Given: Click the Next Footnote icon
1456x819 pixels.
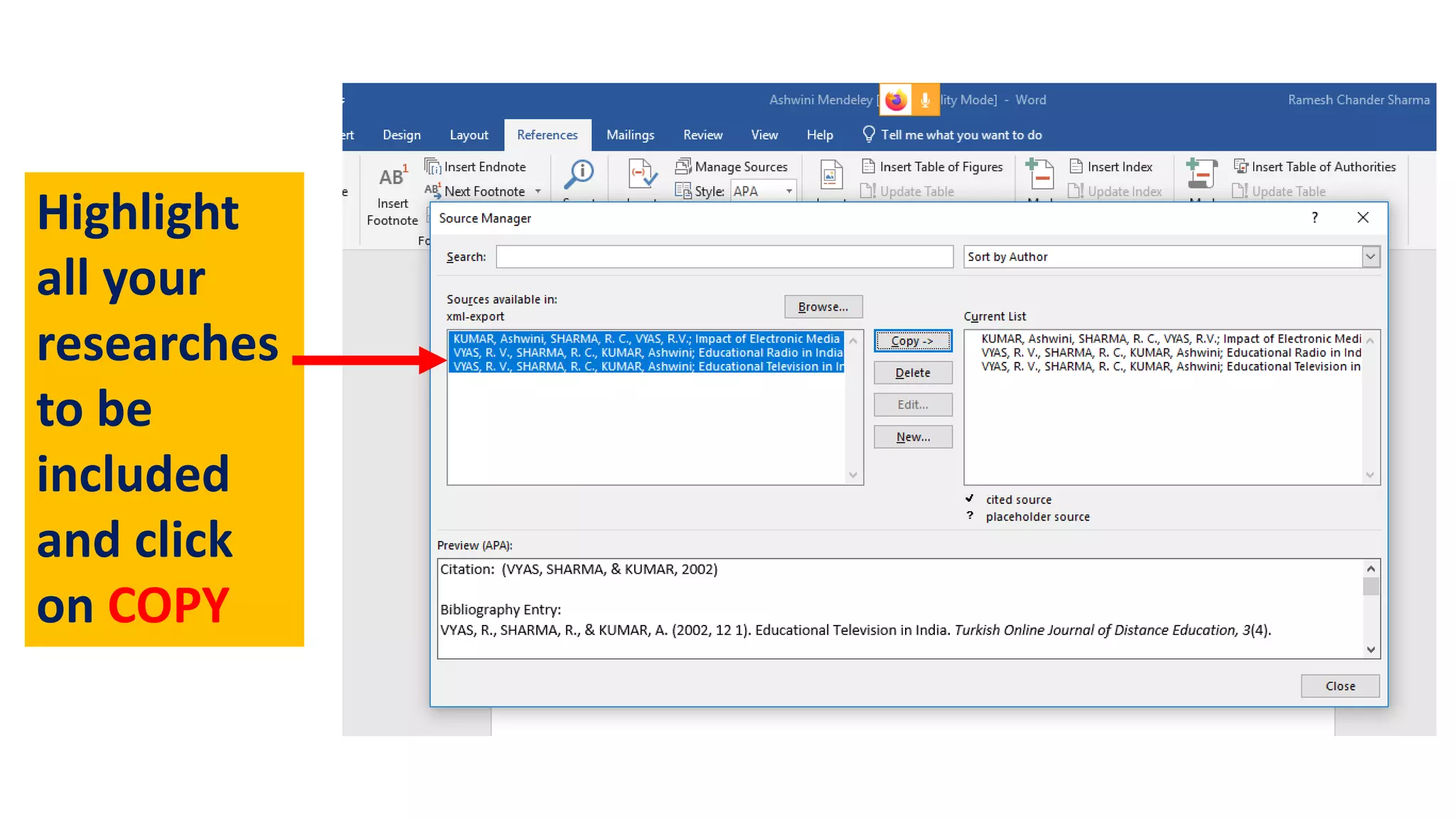Looking at the screenshot, I should (x=432, y=191).
